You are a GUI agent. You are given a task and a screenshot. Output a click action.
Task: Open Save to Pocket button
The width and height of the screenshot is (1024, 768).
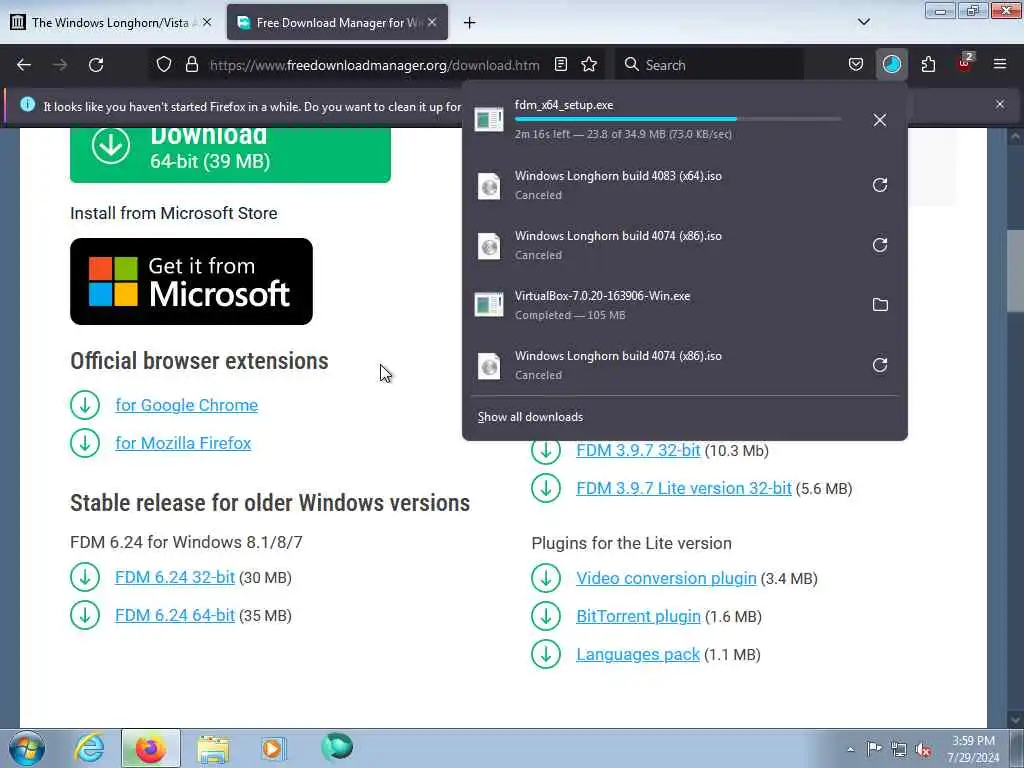[x=856, y=65]
